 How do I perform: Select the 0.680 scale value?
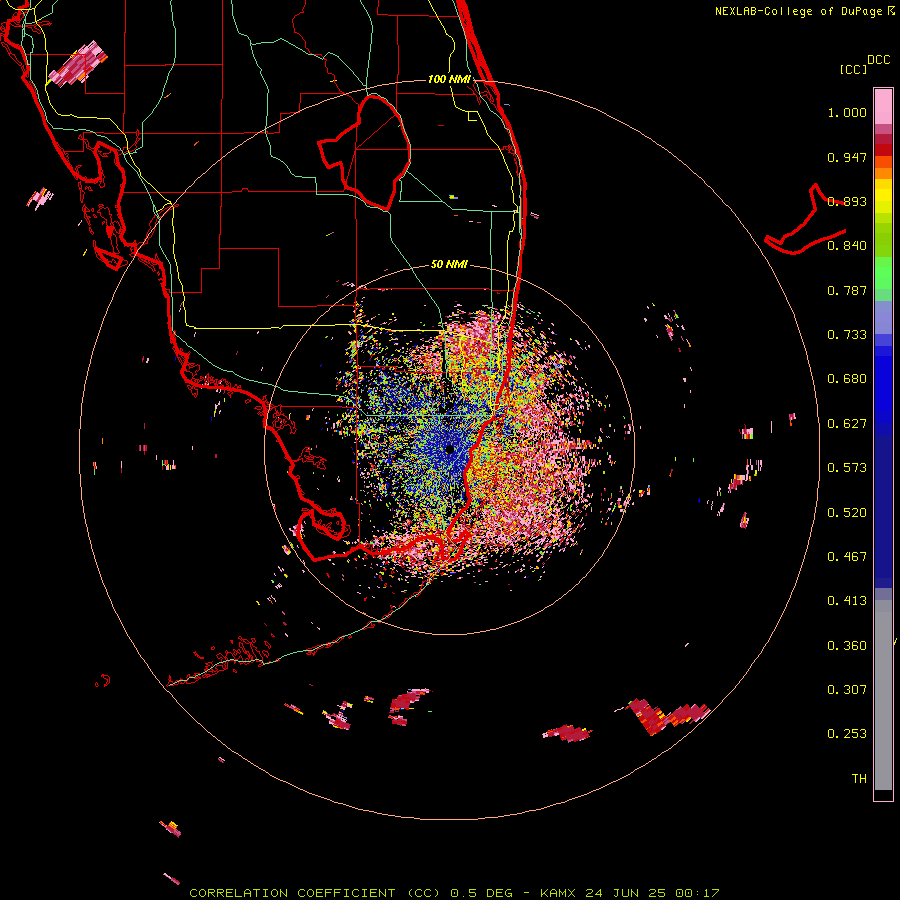pos(847,379)
